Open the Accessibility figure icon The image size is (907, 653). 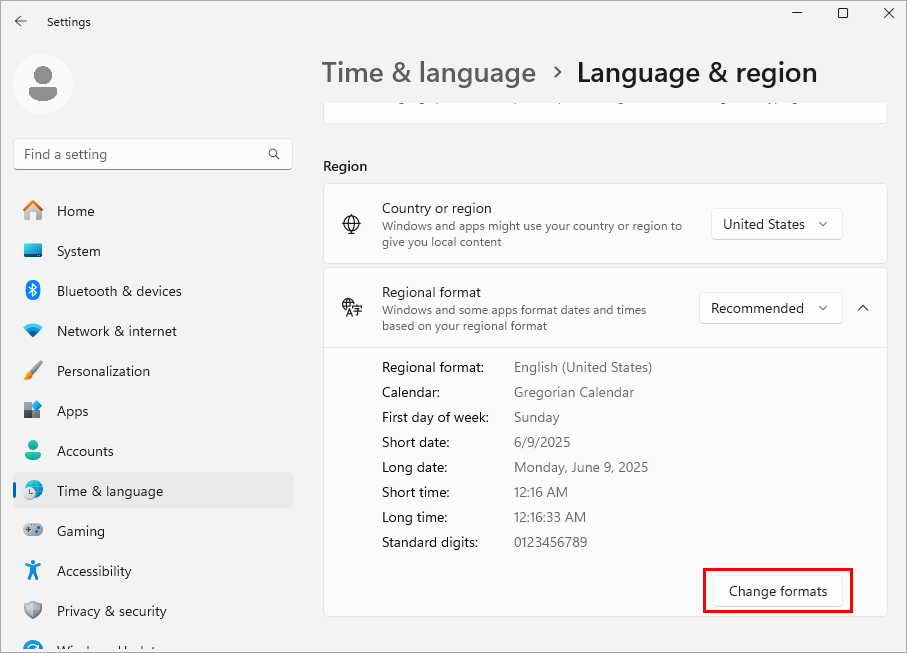tap(33, 571)
